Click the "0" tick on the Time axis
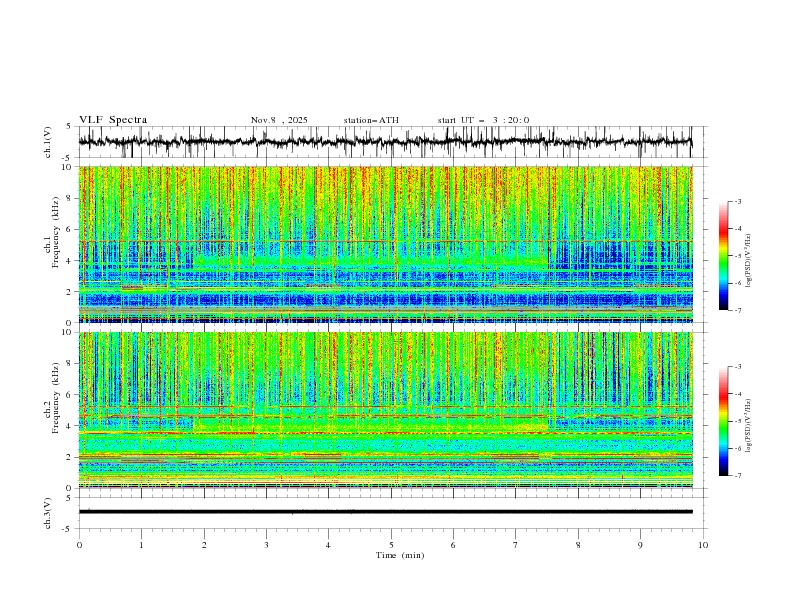792x612 pixels. pos(79,545)
